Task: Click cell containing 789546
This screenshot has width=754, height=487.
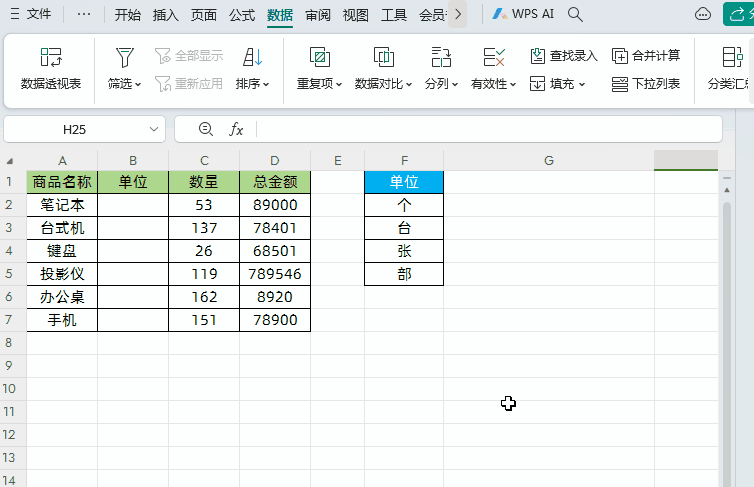Action: [275, 274]
